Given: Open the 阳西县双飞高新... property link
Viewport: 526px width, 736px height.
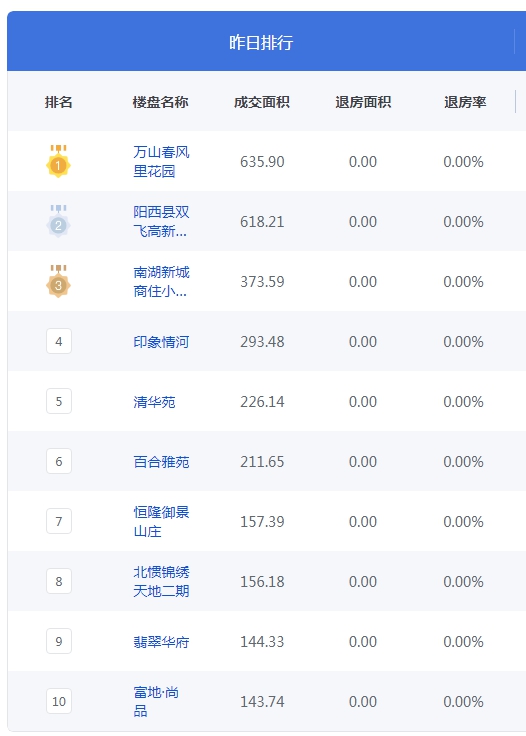Looking at the screenshot, I should (161, 222).
